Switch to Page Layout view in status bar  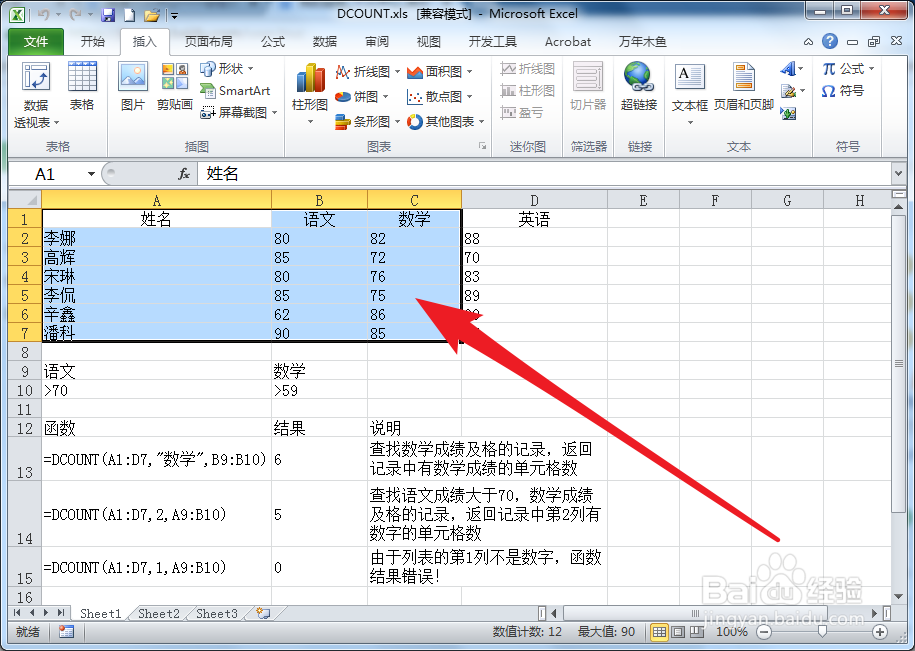click(679, 632)
